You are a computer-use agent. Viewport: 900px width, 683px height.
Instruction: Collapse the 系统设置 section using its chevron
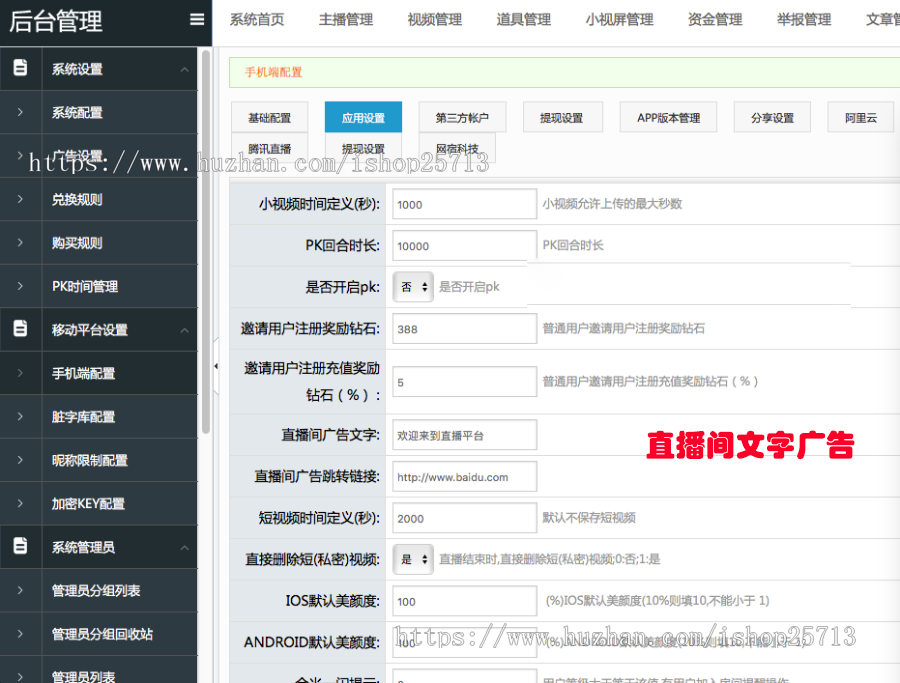184,69
